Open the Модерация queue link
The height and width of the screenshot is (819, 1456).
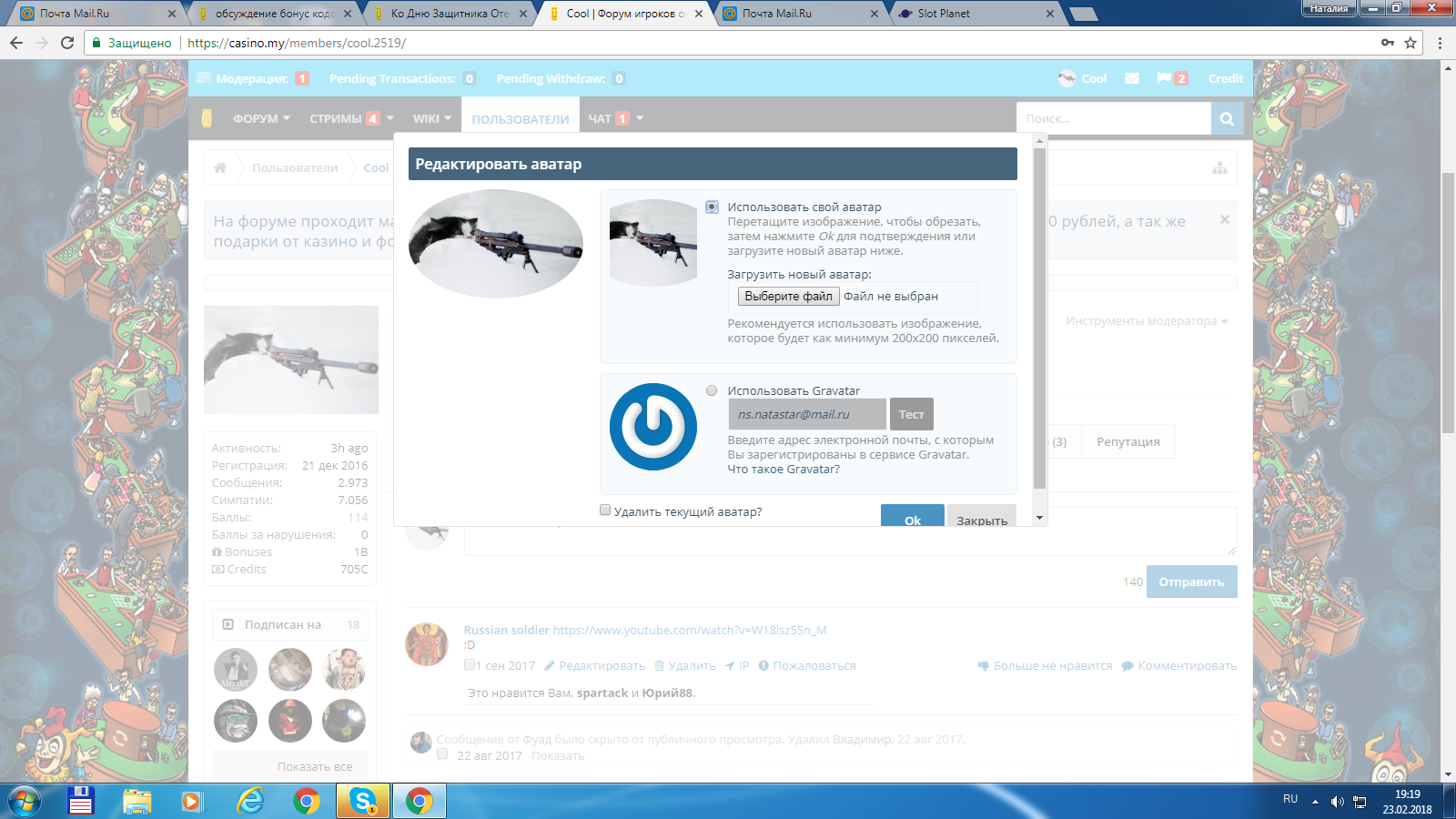(253, 78)
